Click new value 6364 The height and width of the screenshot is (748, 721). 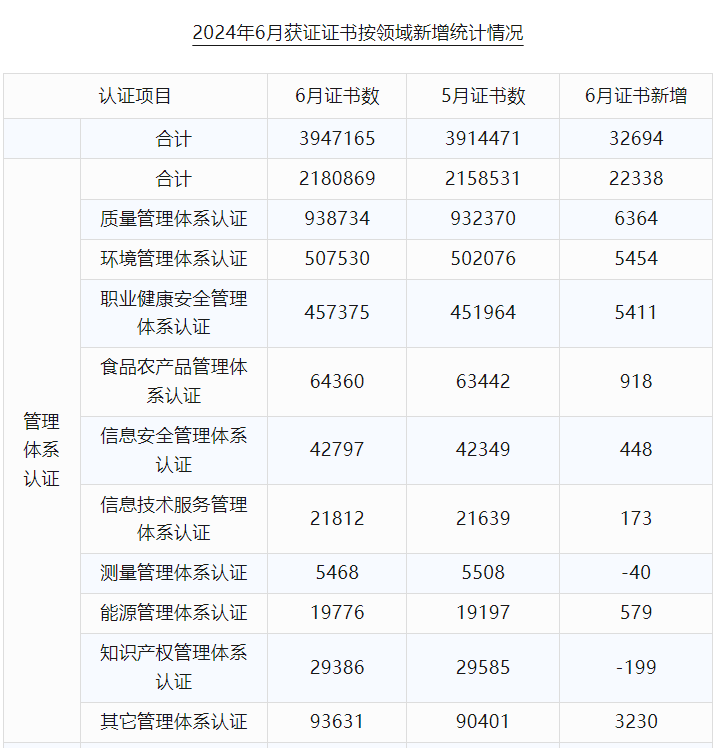[636, 218]
